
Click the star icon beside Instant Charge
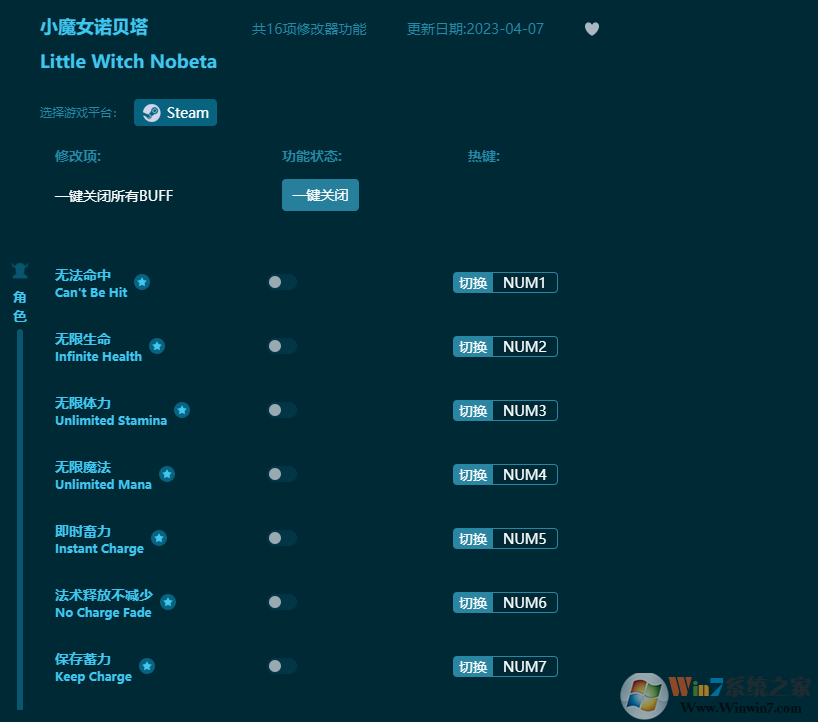[159, 538]
